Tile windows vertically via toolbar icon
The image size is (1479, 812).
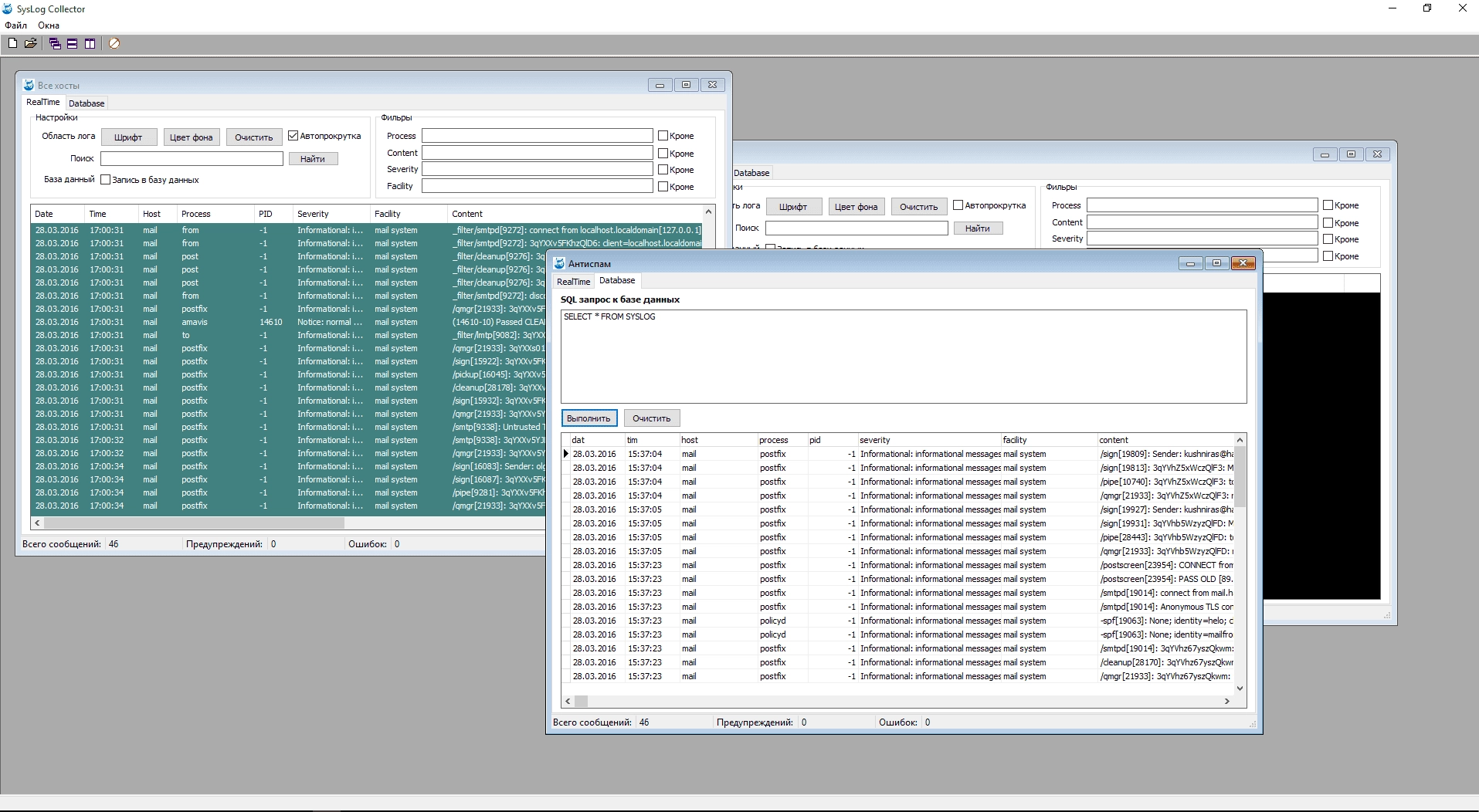point(90,43)
